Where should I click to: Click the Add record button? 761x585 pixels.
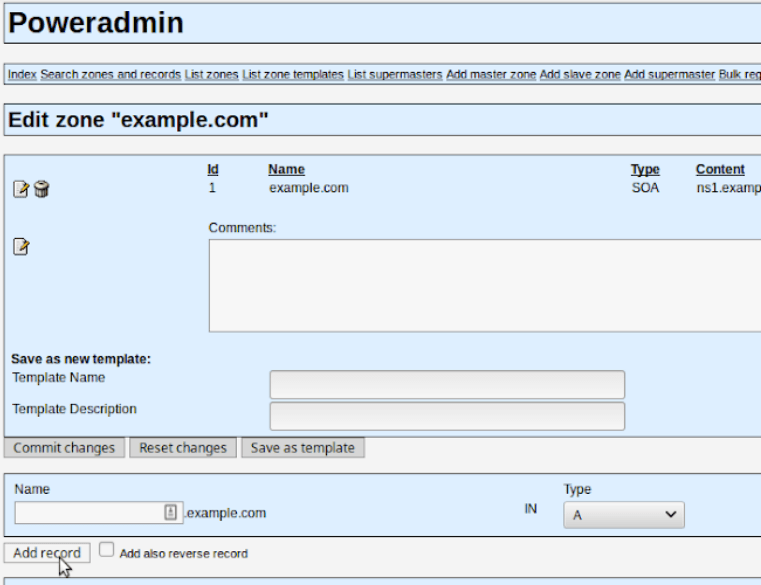coord(47,553)
